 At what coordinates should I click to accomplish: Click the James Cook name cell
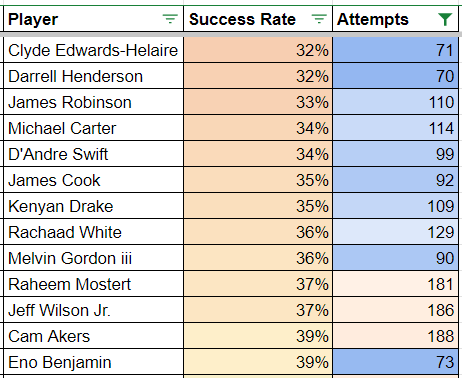93,180
